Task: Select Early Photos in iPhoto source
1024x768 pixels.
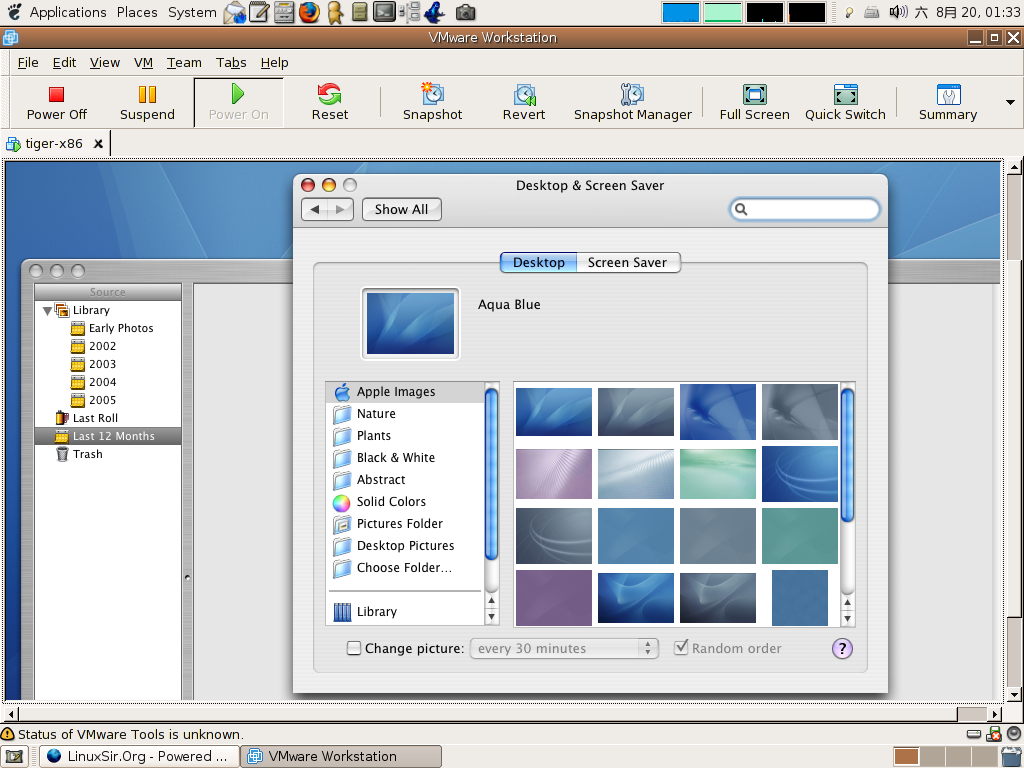Action: 108,328
